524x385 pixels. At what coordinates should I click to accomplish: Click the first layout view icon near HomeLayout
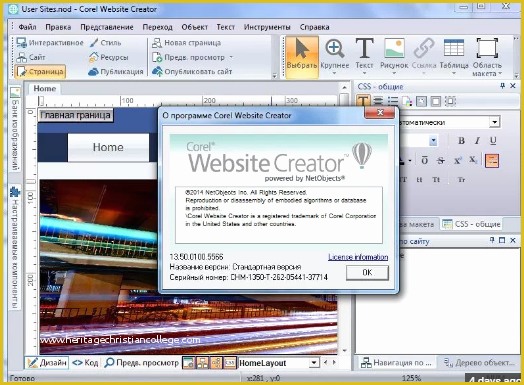[x=188, y=363]
